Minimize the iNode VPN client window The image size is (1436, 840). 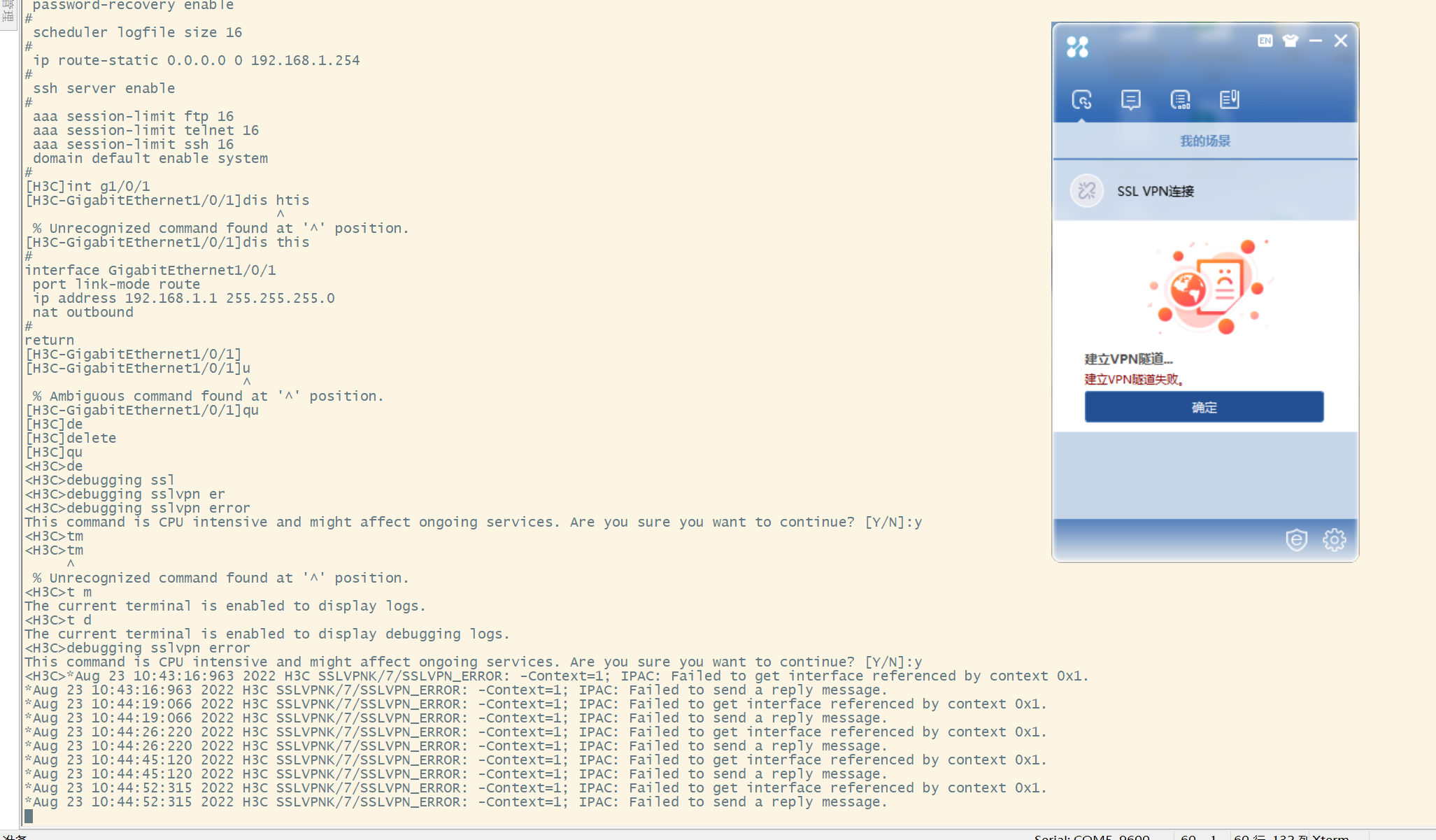(1315, 41)
